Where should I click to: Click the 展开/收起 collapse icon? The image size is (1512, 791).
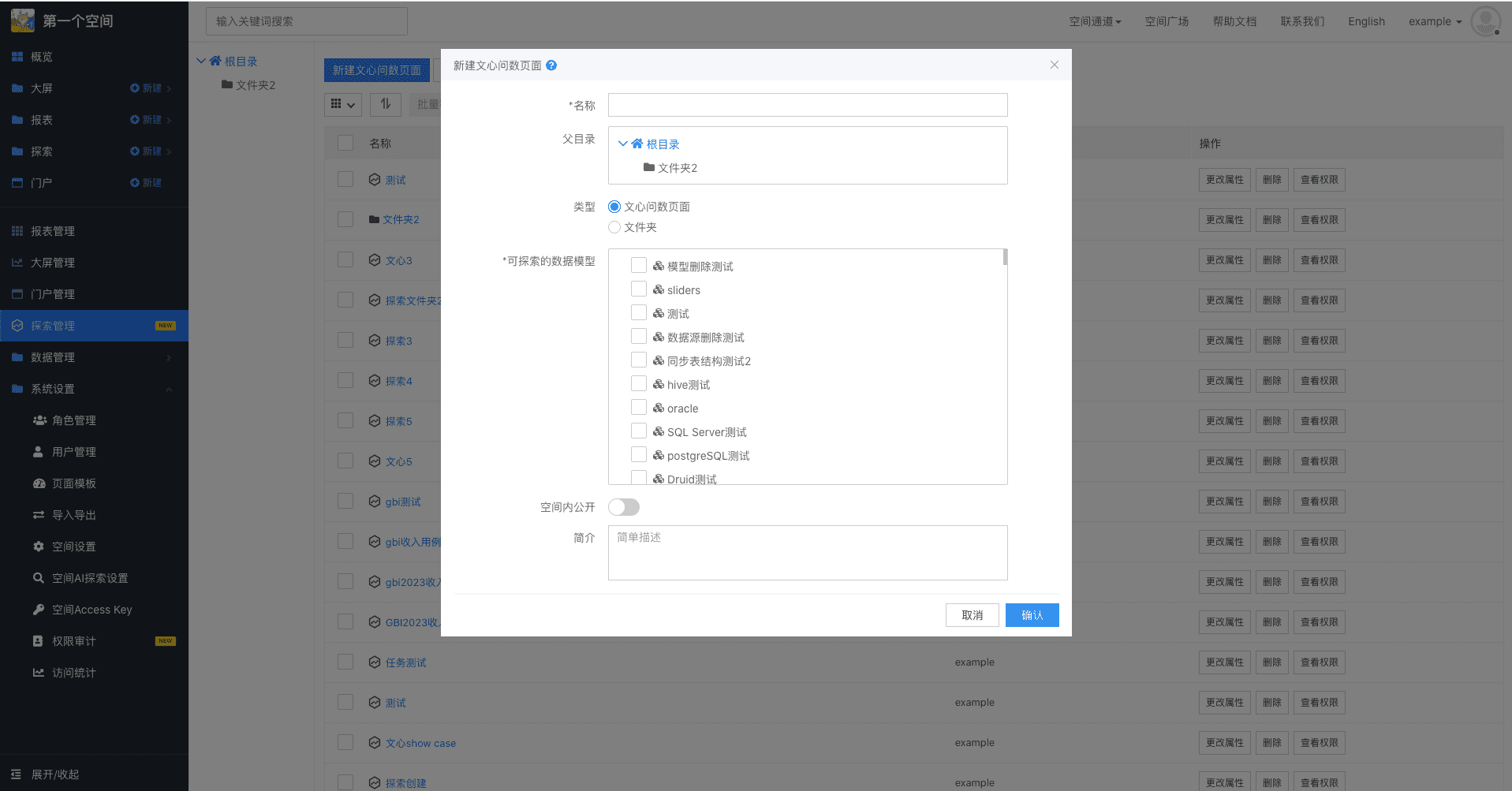(x=17, y=774)
